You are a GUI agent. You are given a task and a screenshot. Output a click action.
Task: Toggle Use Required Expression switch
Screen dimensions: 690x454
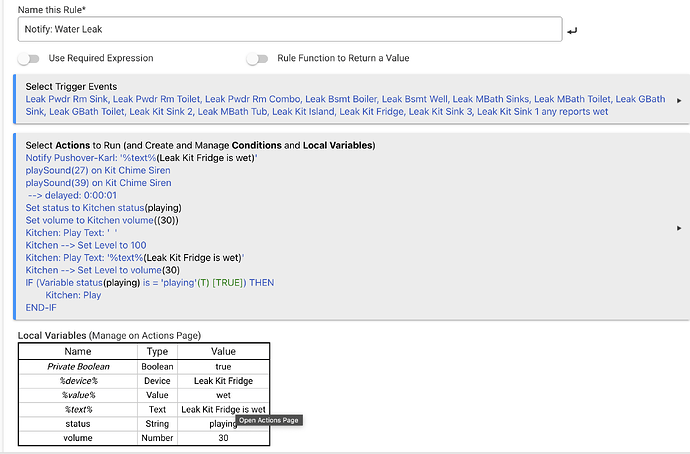coord(29,59)
